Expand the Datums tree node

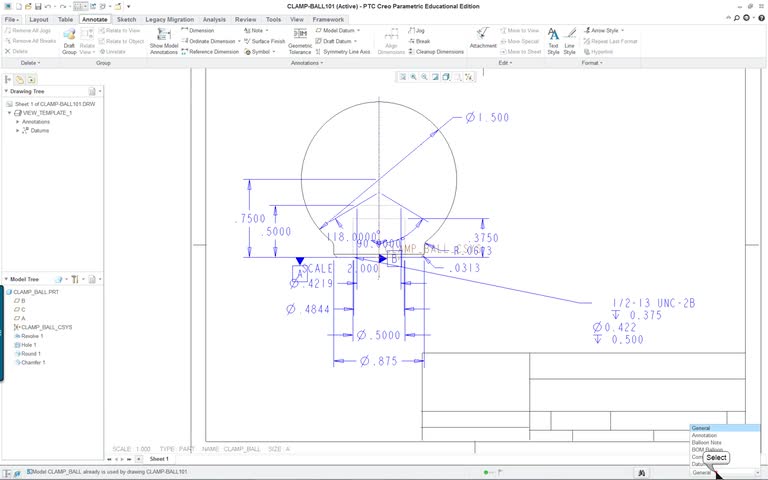pyautogui.click(x=18, y=131)
